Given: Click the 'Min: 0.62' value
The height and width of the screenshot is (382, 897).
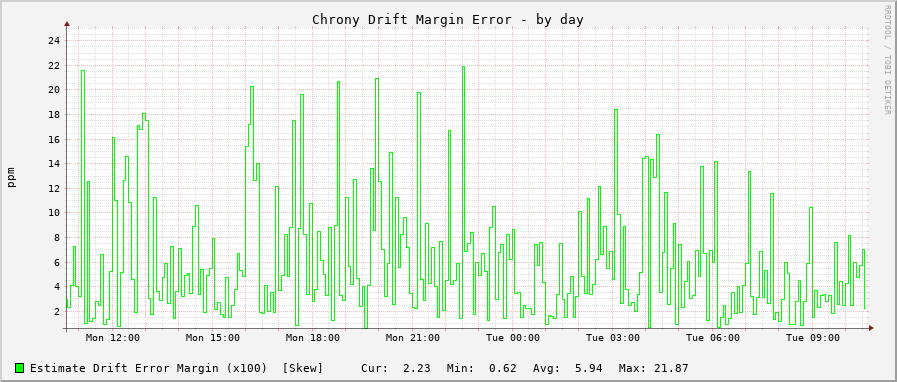Looking at the screenshot, I should coord(482,368).
